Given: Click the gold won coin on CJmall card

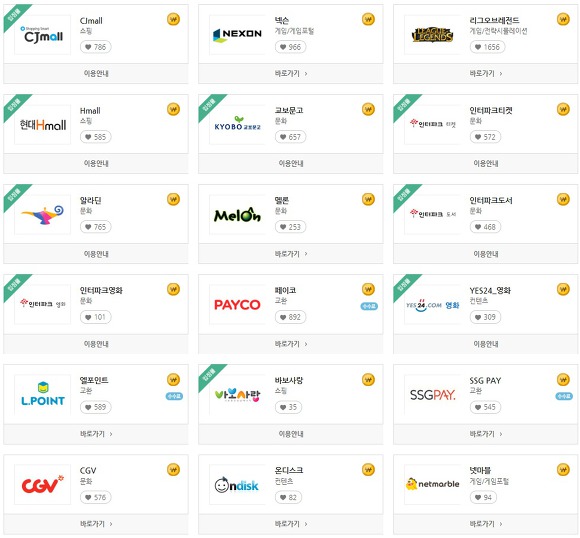Looking at the screenshot, I should pyautogui.click(x=173, y=19).
